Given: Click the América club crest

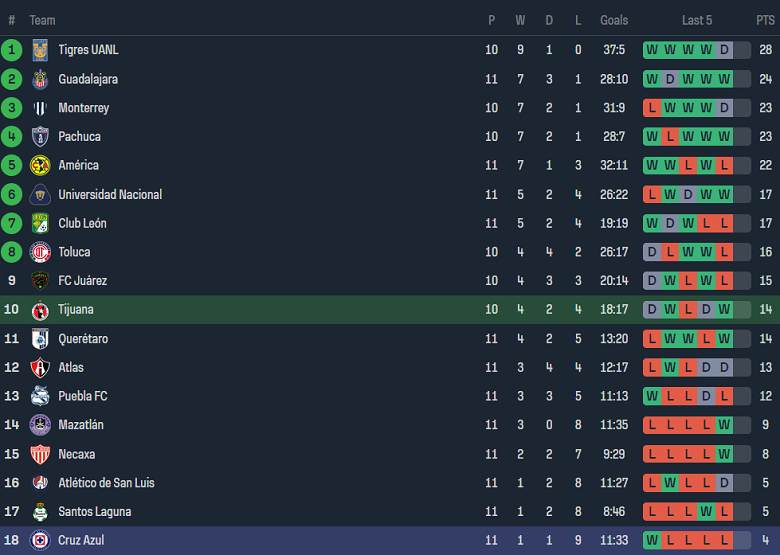Looking at the screenshot, I should [40, 166].
